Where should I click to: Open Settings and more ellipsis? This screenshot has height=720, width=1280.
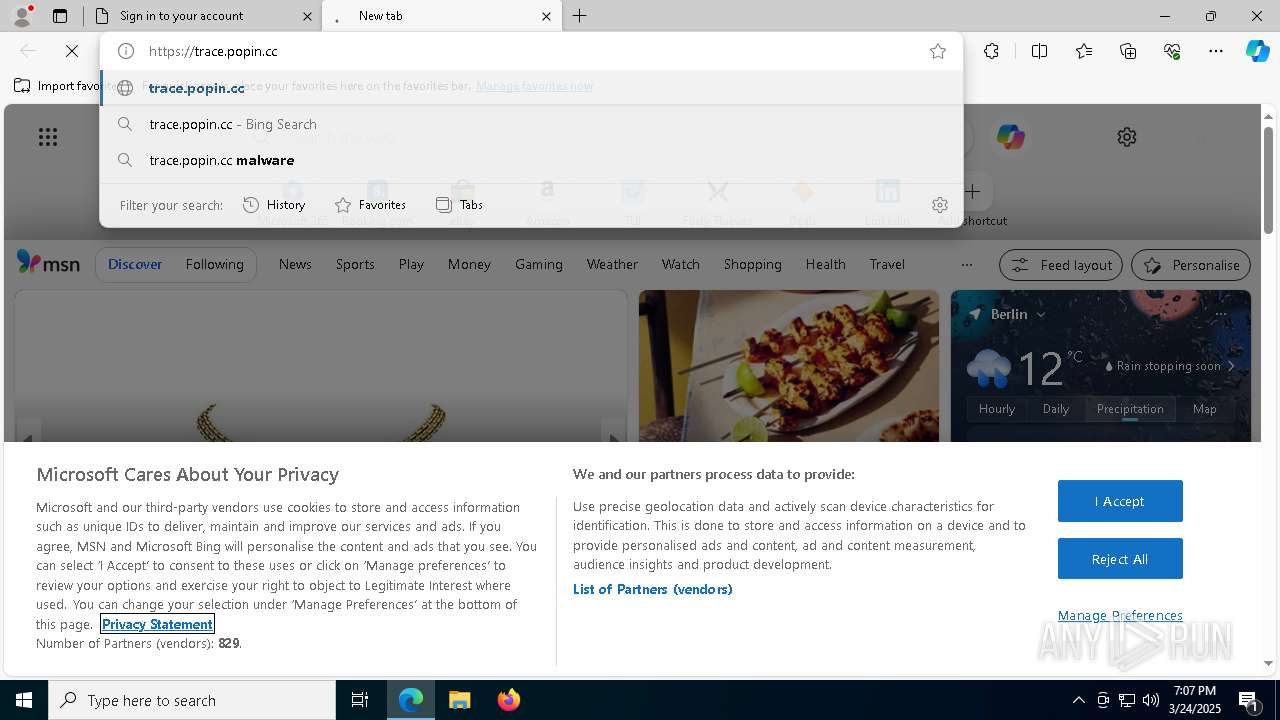pos(1216,51)
